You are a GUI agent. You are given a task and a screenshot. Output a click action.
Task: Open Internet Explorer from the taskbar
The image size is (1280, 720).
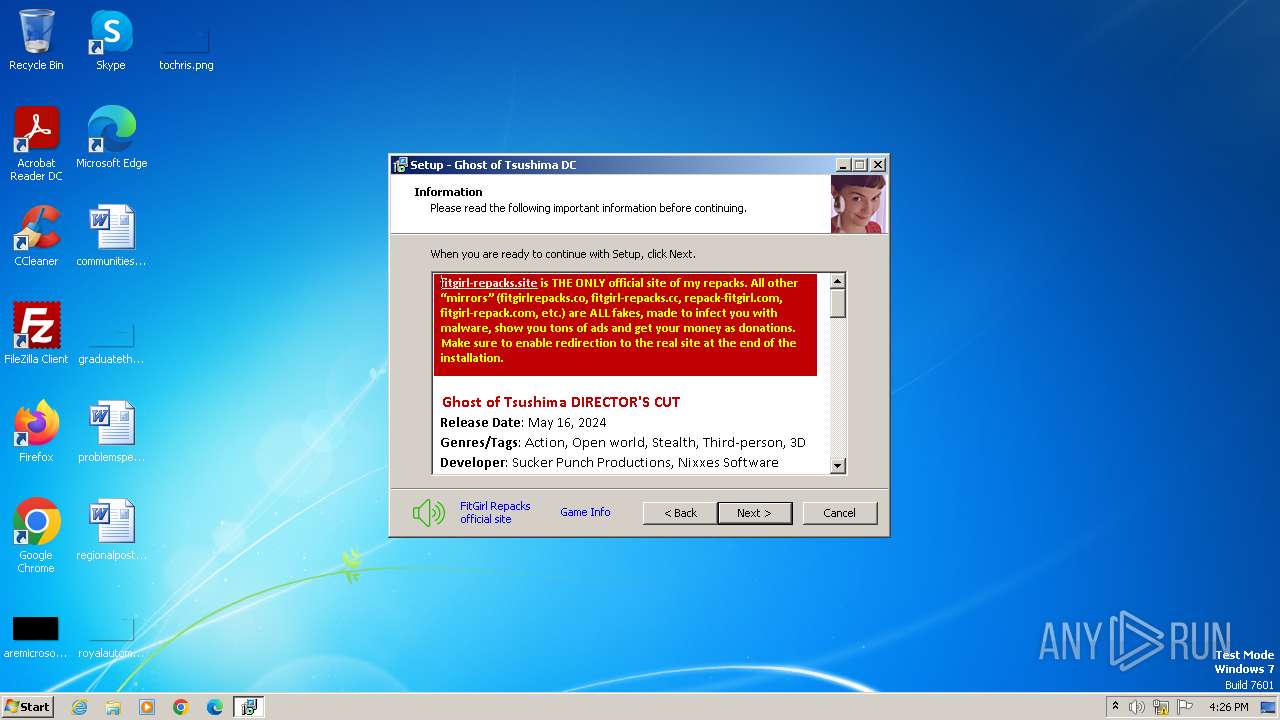pyautogui.click(x=79, y=707)
